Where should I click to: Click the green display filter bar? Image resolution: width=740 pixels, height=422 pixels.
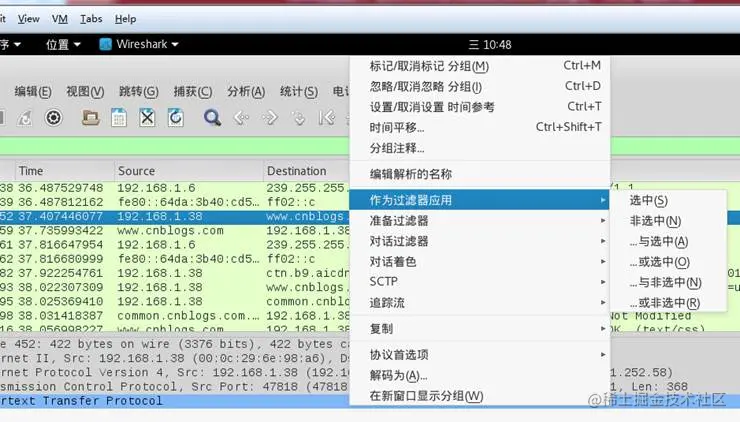point(175,146)
